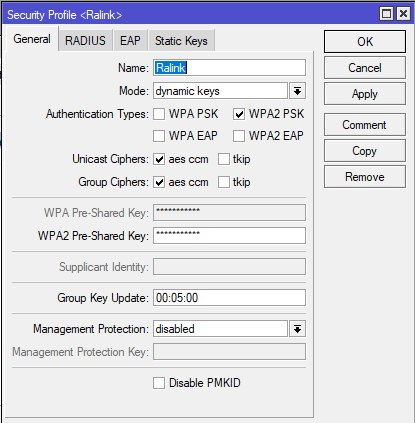Open the Management Protection dropdown arrow

297,329
